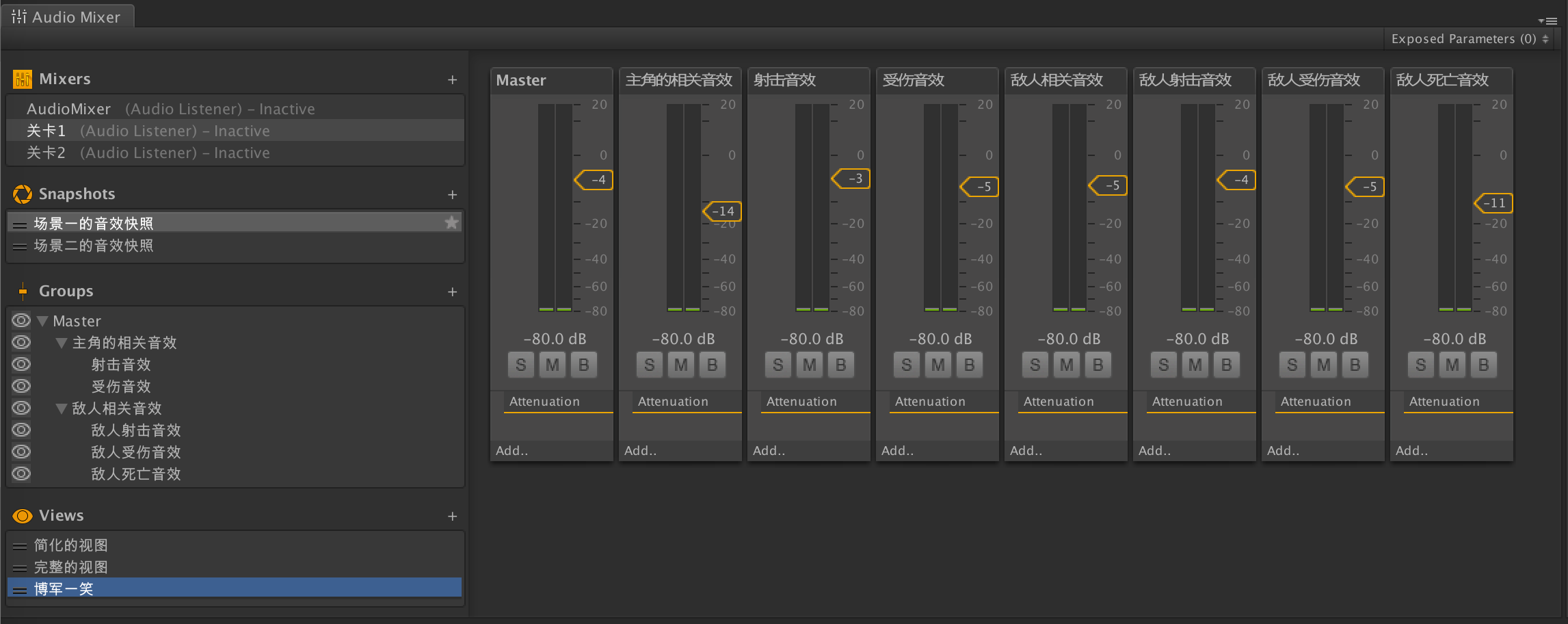Click Attenuation effect on 受伤音效 strip
This screenshot has height=624, width=1568.
[x=930, y=402]
